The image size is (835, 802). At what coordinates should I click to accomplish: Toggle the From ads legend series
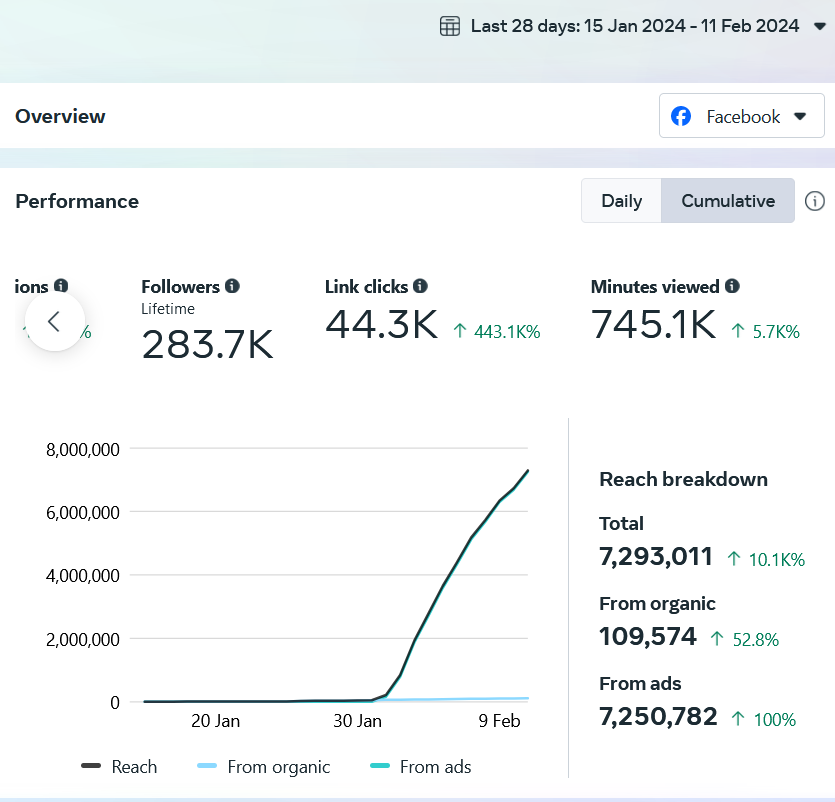[x=421, y=767]
